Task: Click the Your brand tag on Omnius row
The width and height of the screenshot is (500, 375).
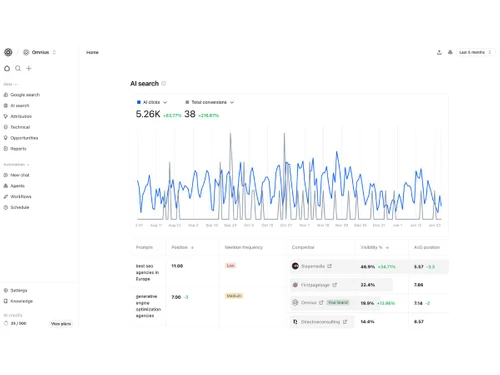Action: tap(338, 303)
